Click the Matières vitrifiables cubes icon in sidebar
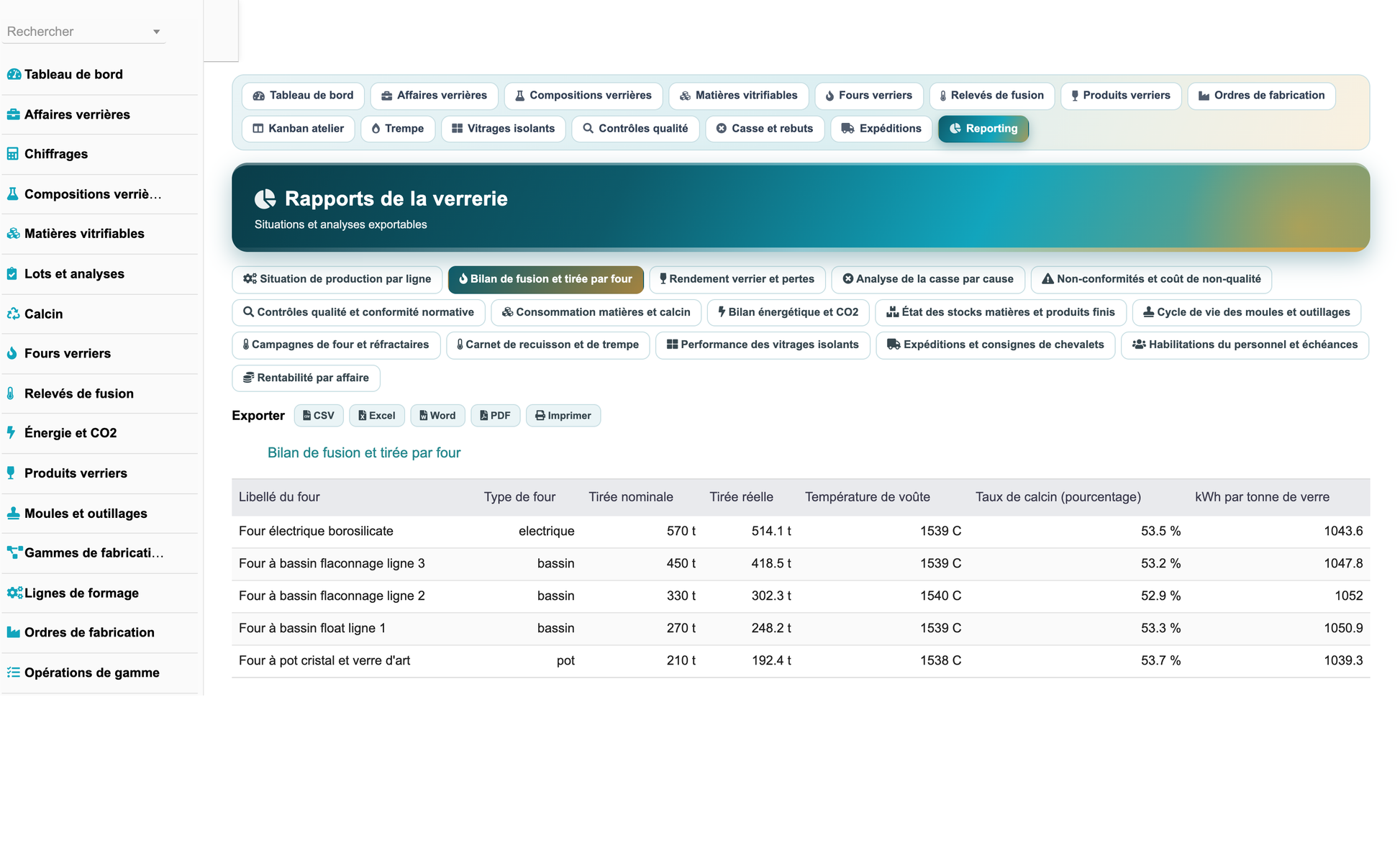Screen dimensions: 1400x866 [x=13, y=233]
